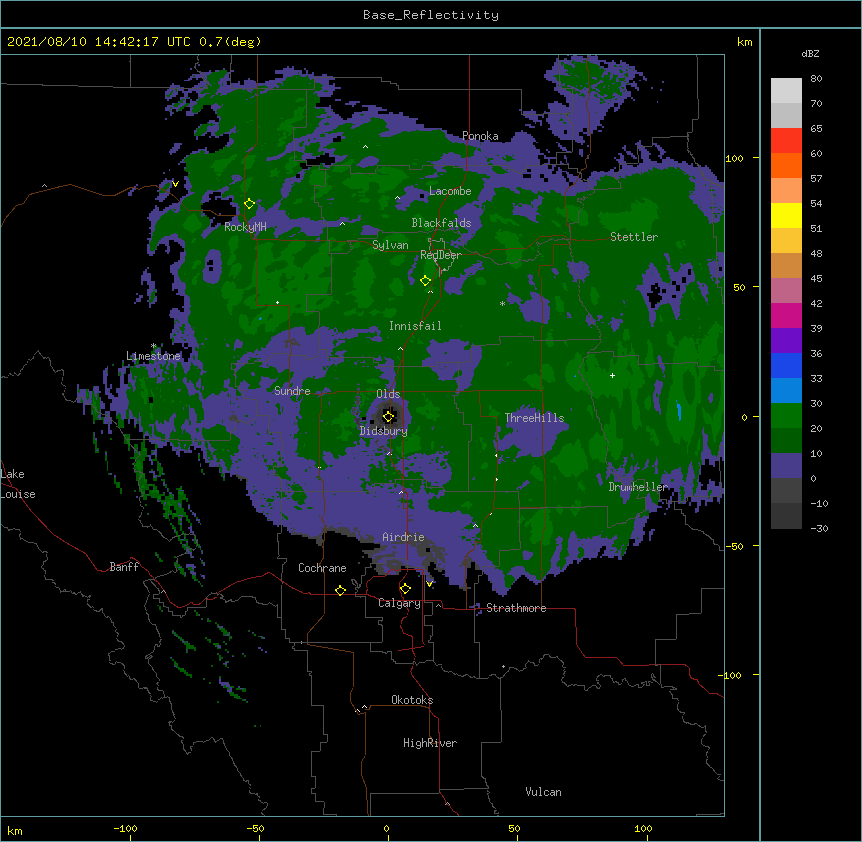Image resolution: width=862 pixels, height=842 pixels.
Task: Click the bottom axis 0 km tick label
Action: [386, 828]
